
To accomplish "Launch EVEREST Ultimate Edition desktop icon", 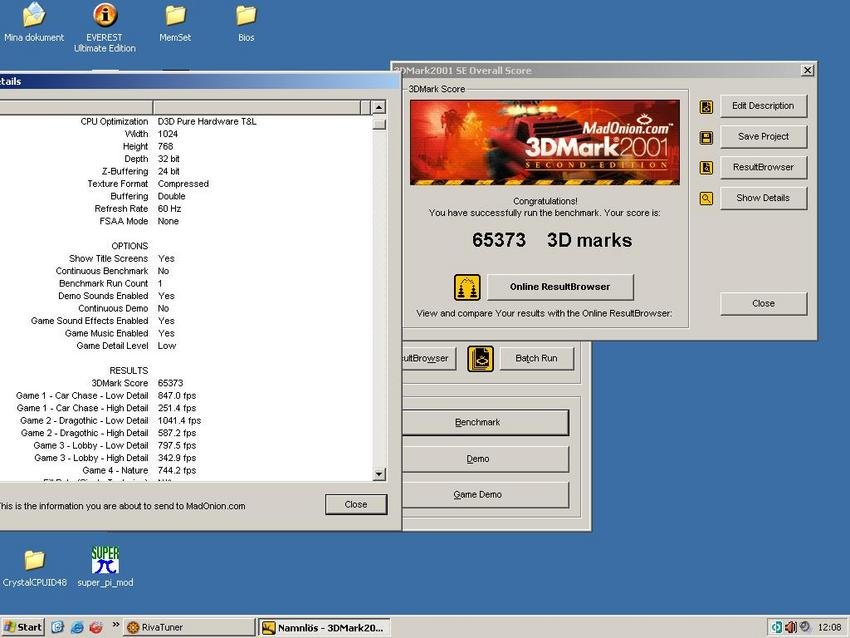I will 105,26.
